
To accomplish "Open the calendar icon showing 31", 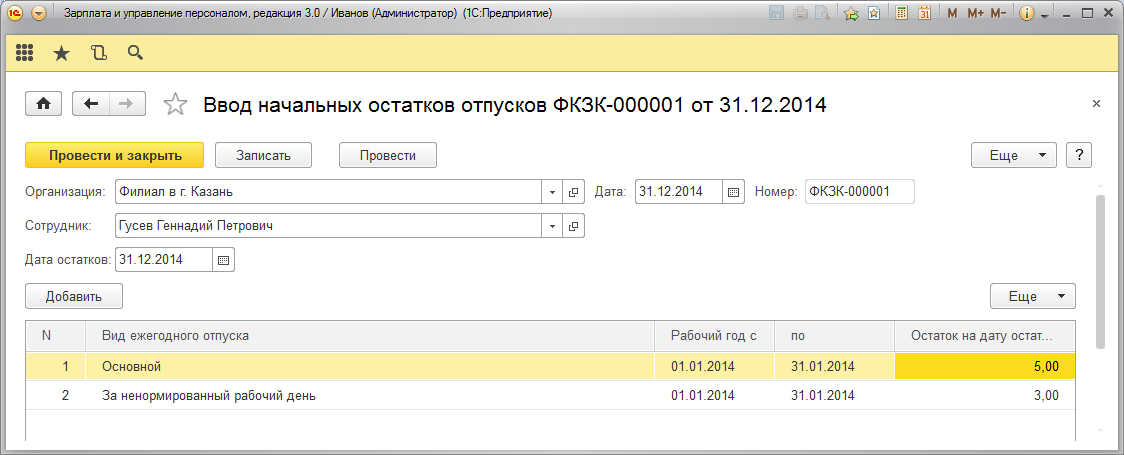I will click(x=925, y=14).
